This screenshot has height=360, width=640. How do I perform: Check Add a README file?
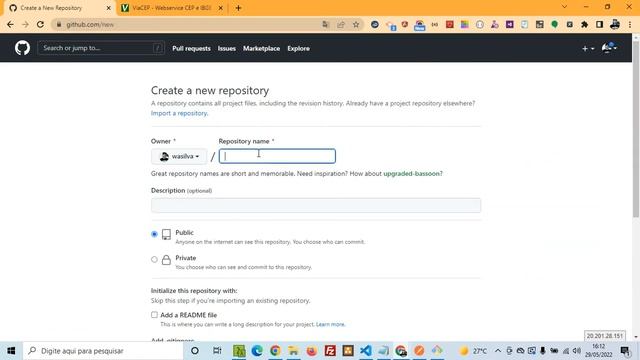coord(154,315)
